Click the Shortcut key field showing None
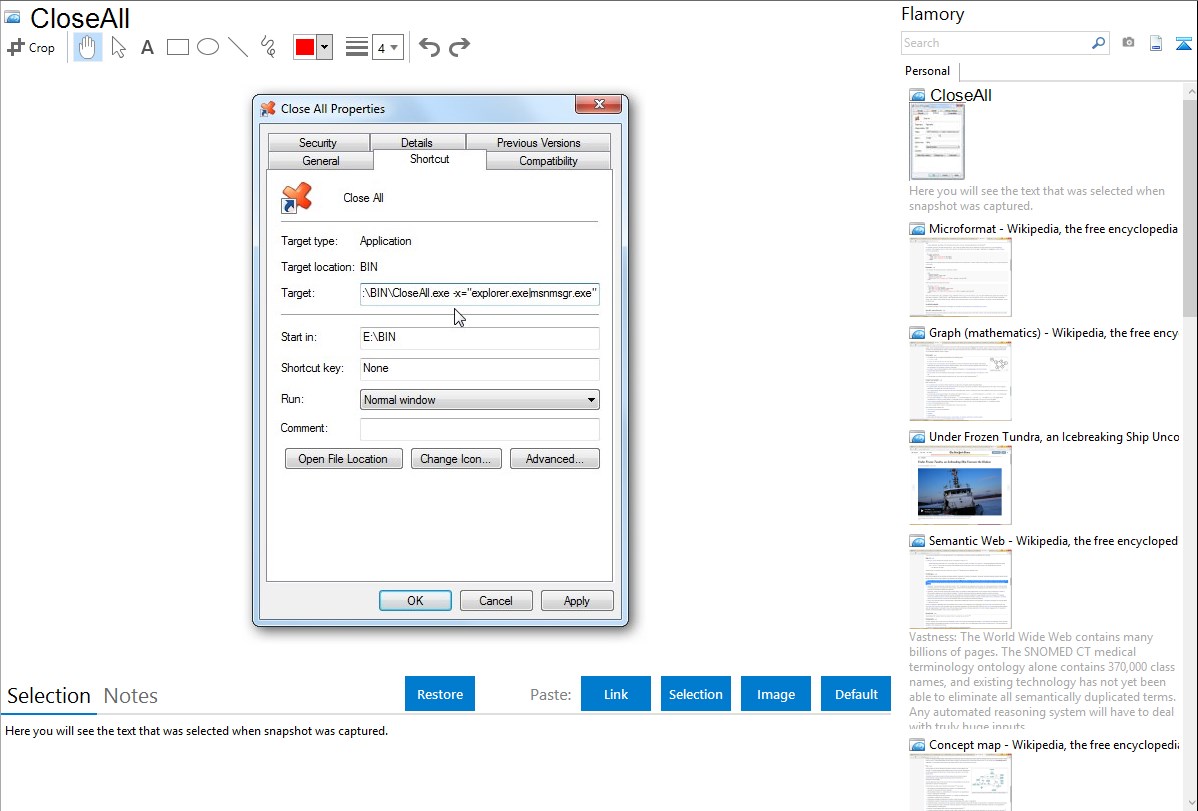The image size is (1198, 811). (x=480, y=368)
